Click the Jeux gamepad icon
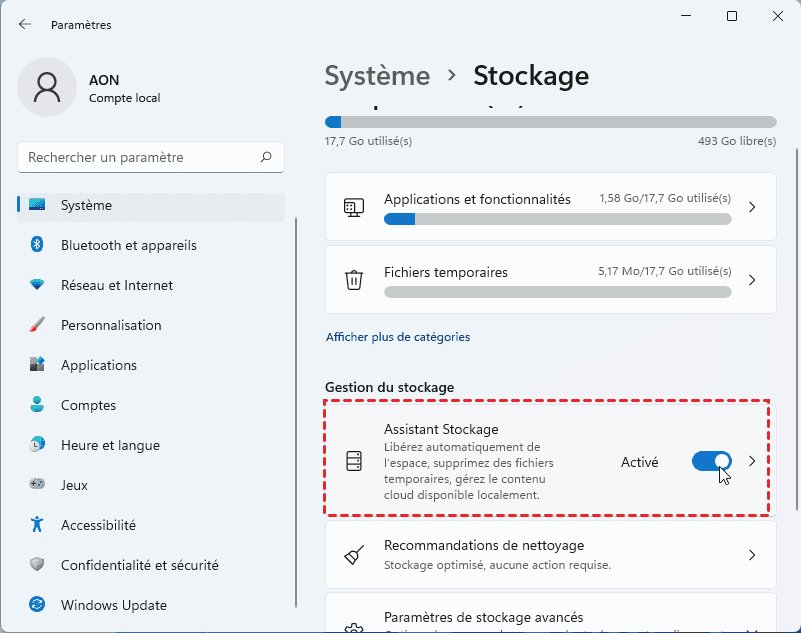 38,485
